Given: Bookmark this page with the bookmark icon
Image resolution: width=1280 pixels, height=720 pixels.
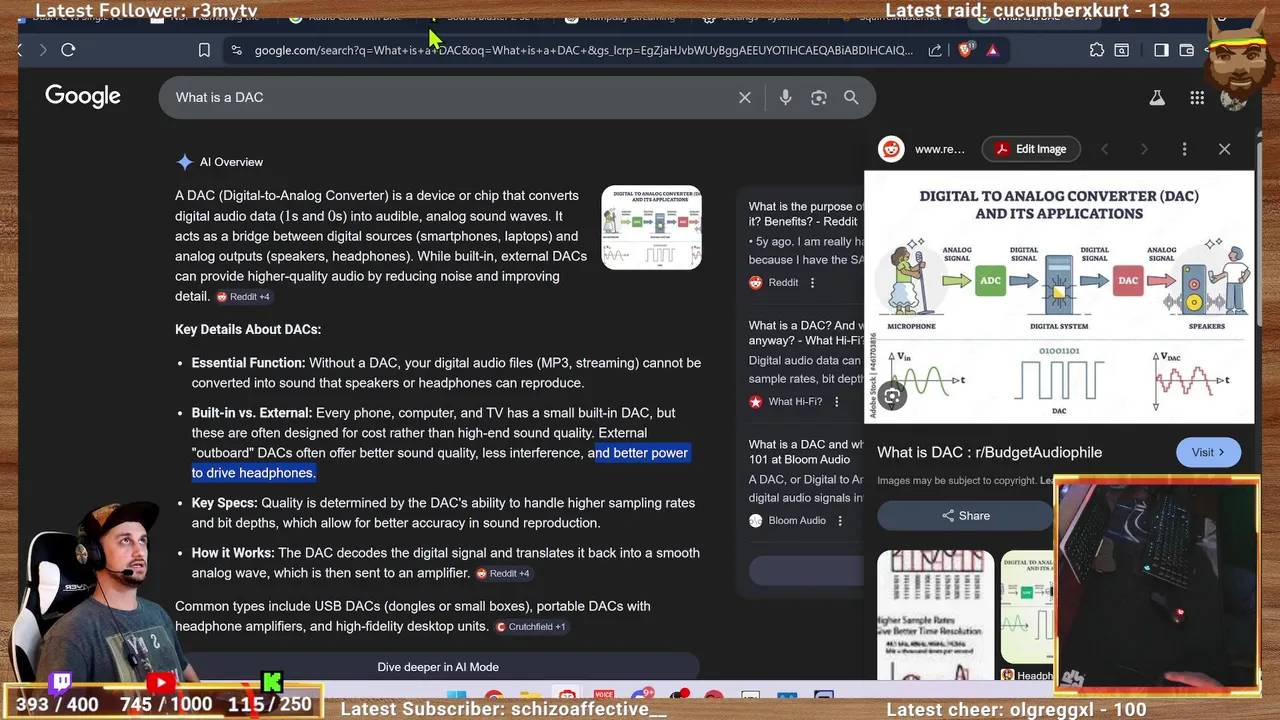Looking at the screenshot, I should [x=204, y=50].
